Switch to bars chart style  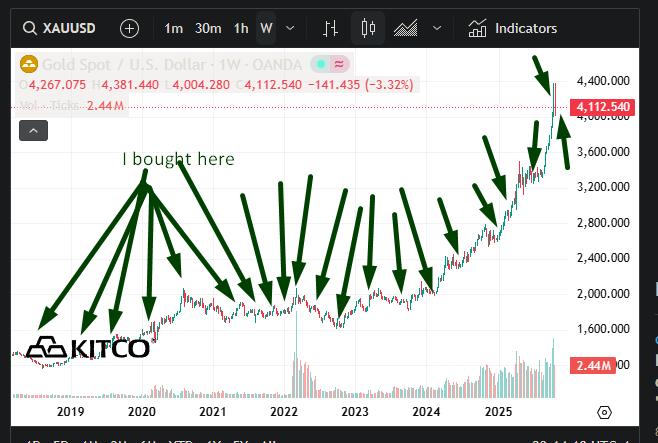point(330,29)
